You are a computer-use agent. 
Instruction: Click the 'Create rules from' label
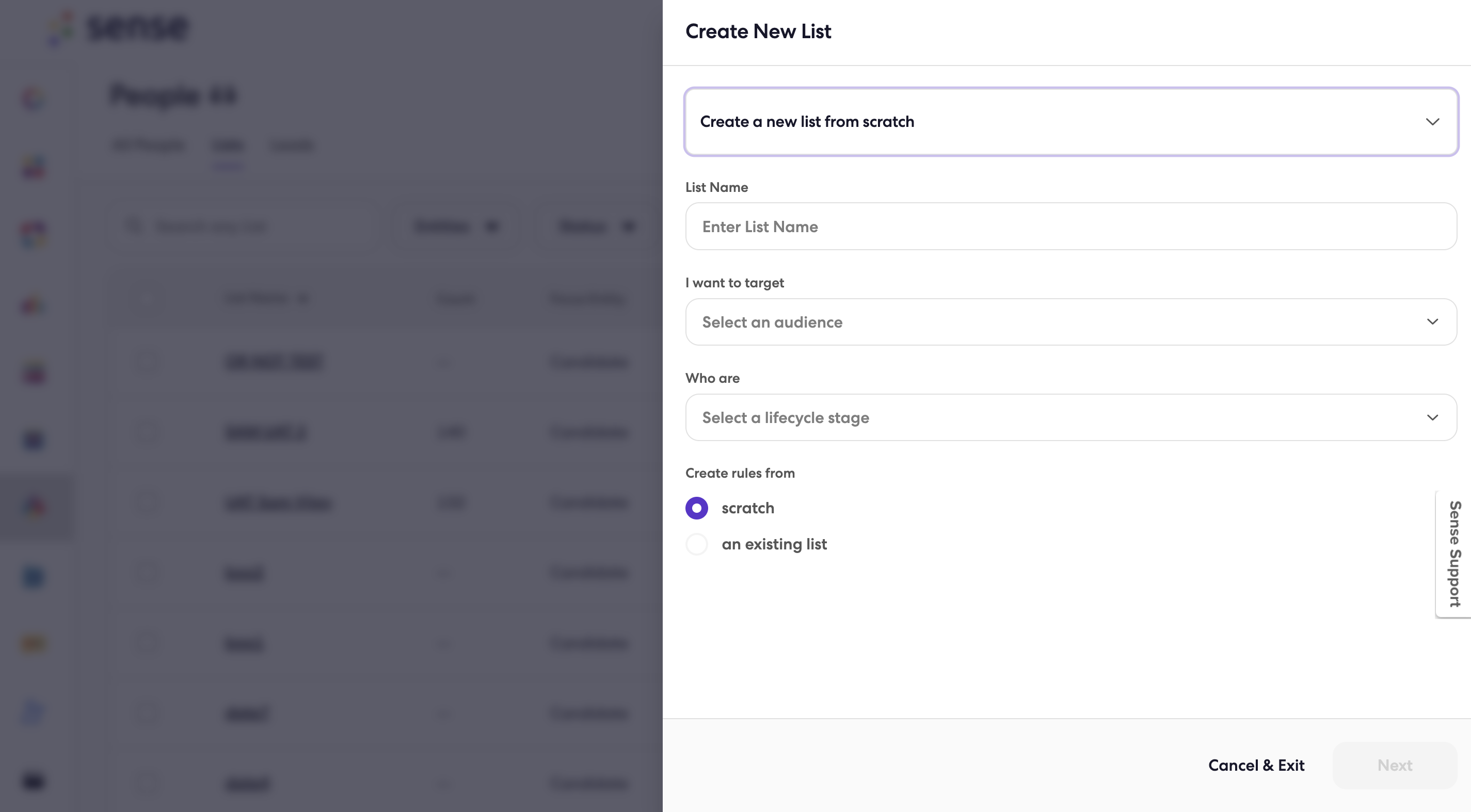coord(740,473)
